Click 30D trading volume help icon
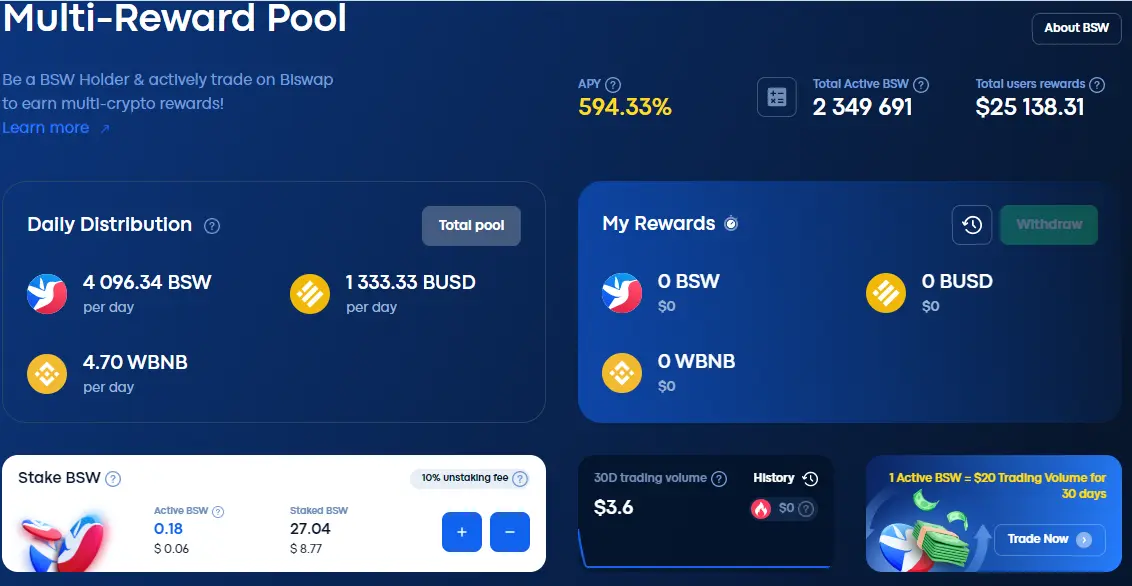The width and height of the screenshot is (1132, 586). [718, 478]
